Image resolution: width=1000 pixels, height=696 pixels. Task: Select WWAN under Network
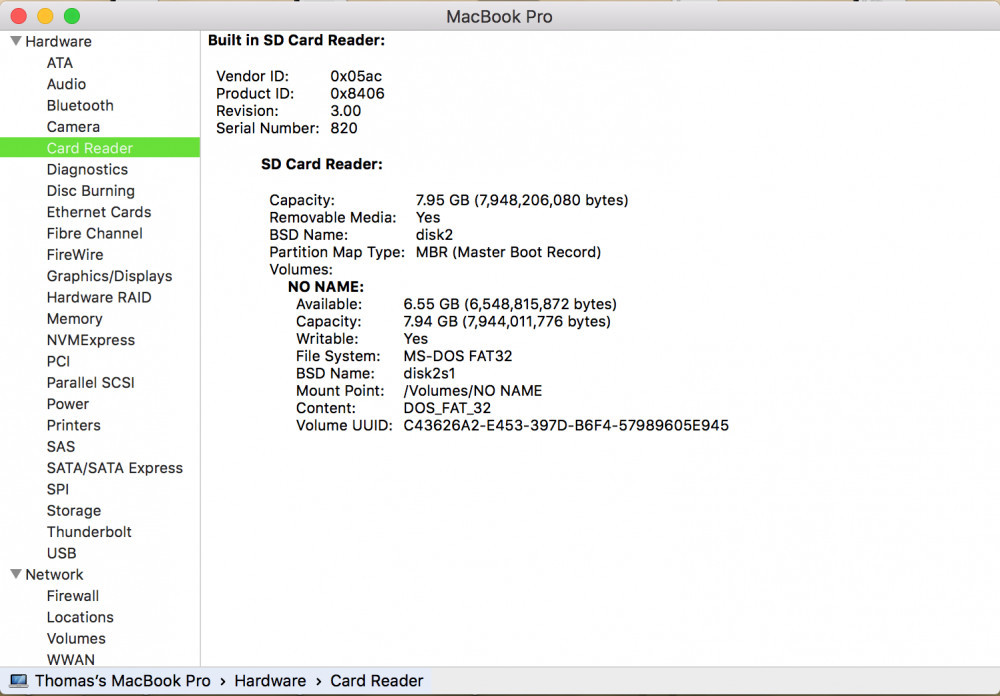(x=70, y=660)
